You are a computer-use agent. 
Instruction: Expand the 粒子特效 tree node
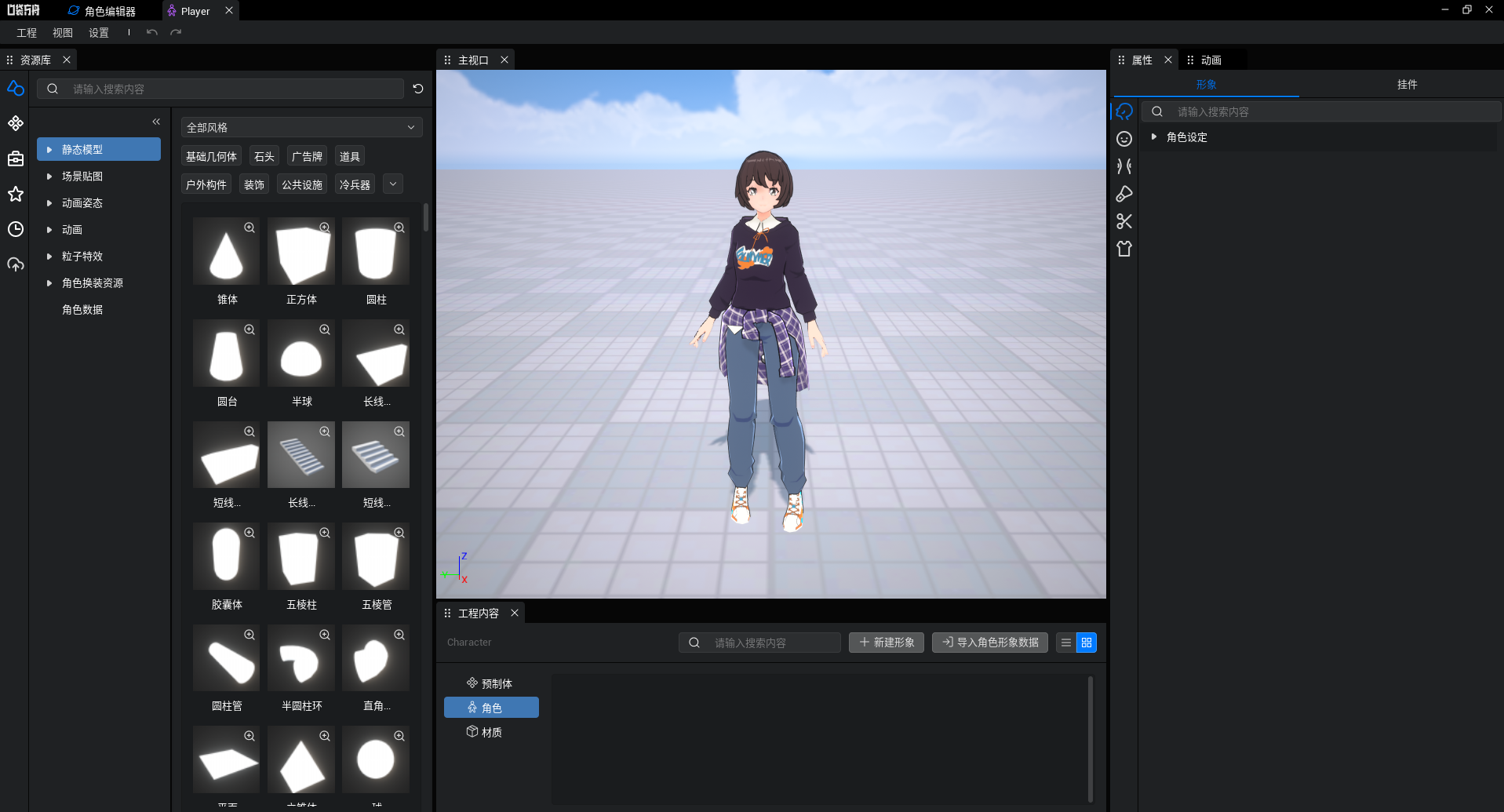49,257
